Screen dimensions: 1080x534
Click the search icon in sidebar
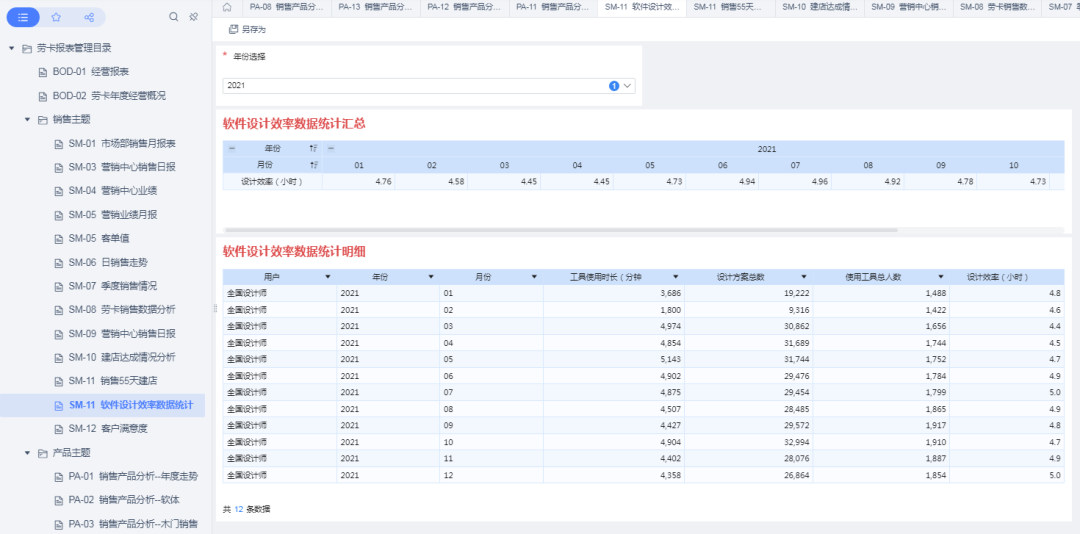[x=174, y=17]
